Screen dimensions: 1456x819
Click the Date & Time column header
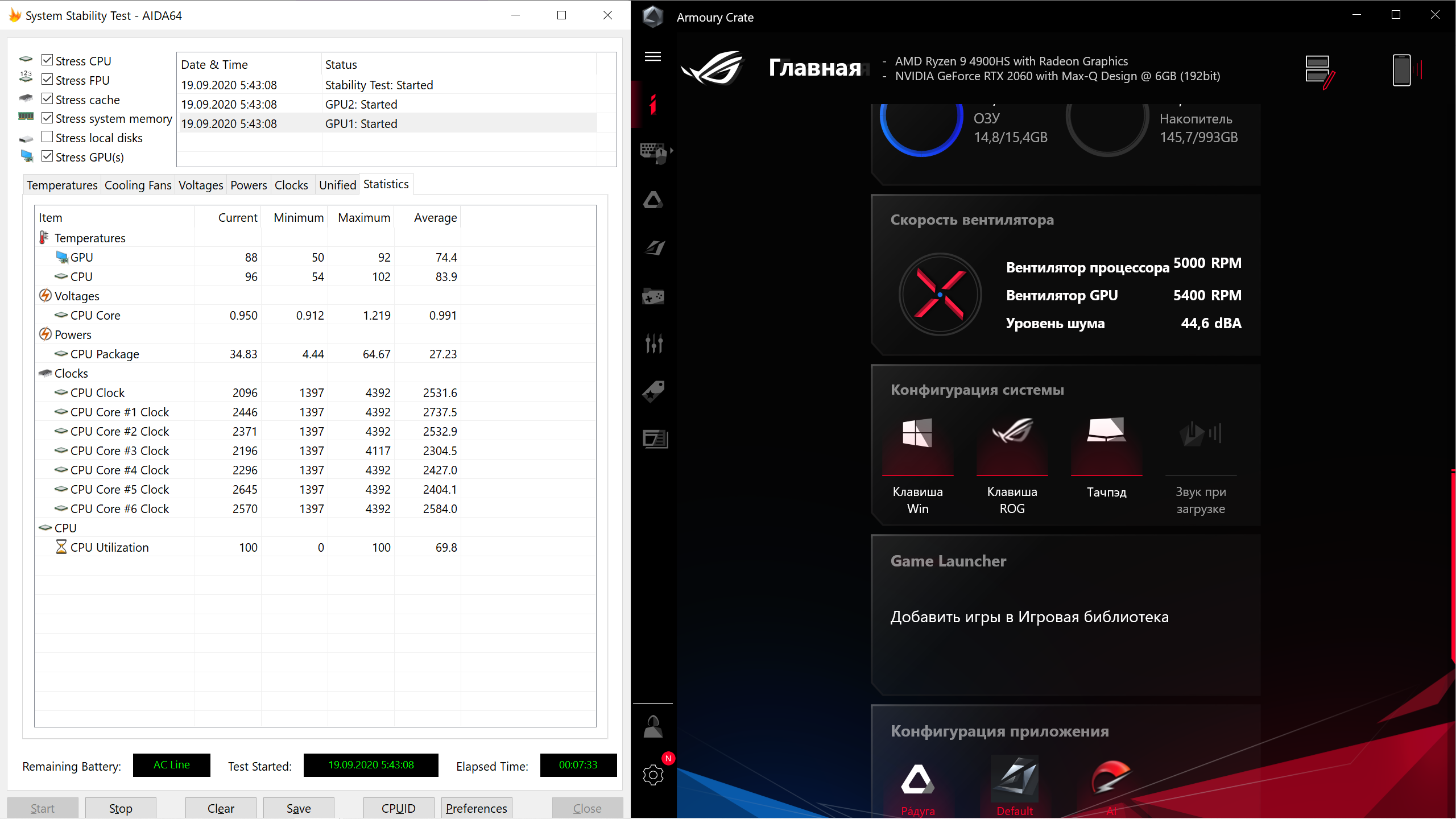(250, 65)
